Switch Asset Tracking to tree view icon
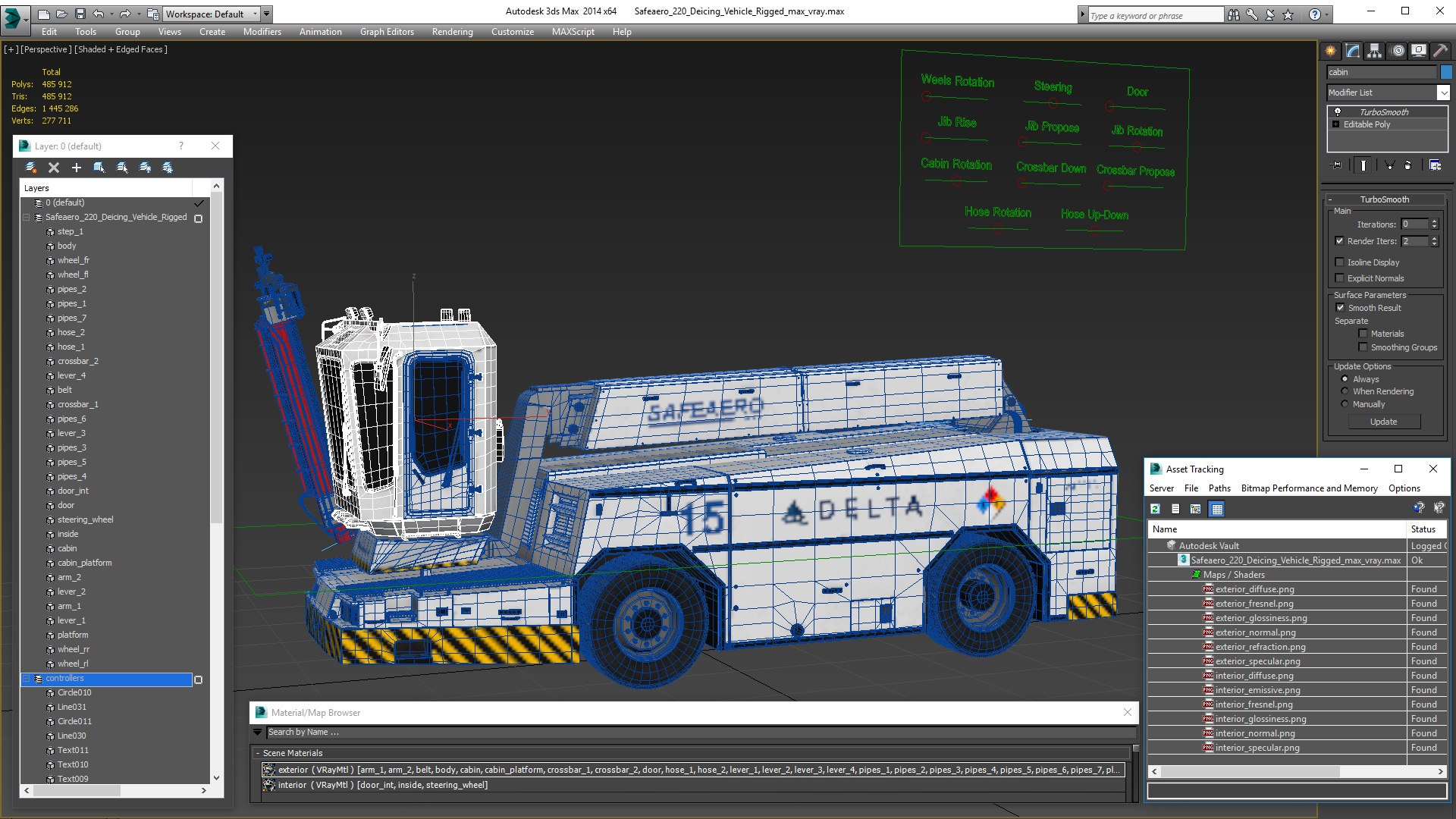 pos(1196,509)
